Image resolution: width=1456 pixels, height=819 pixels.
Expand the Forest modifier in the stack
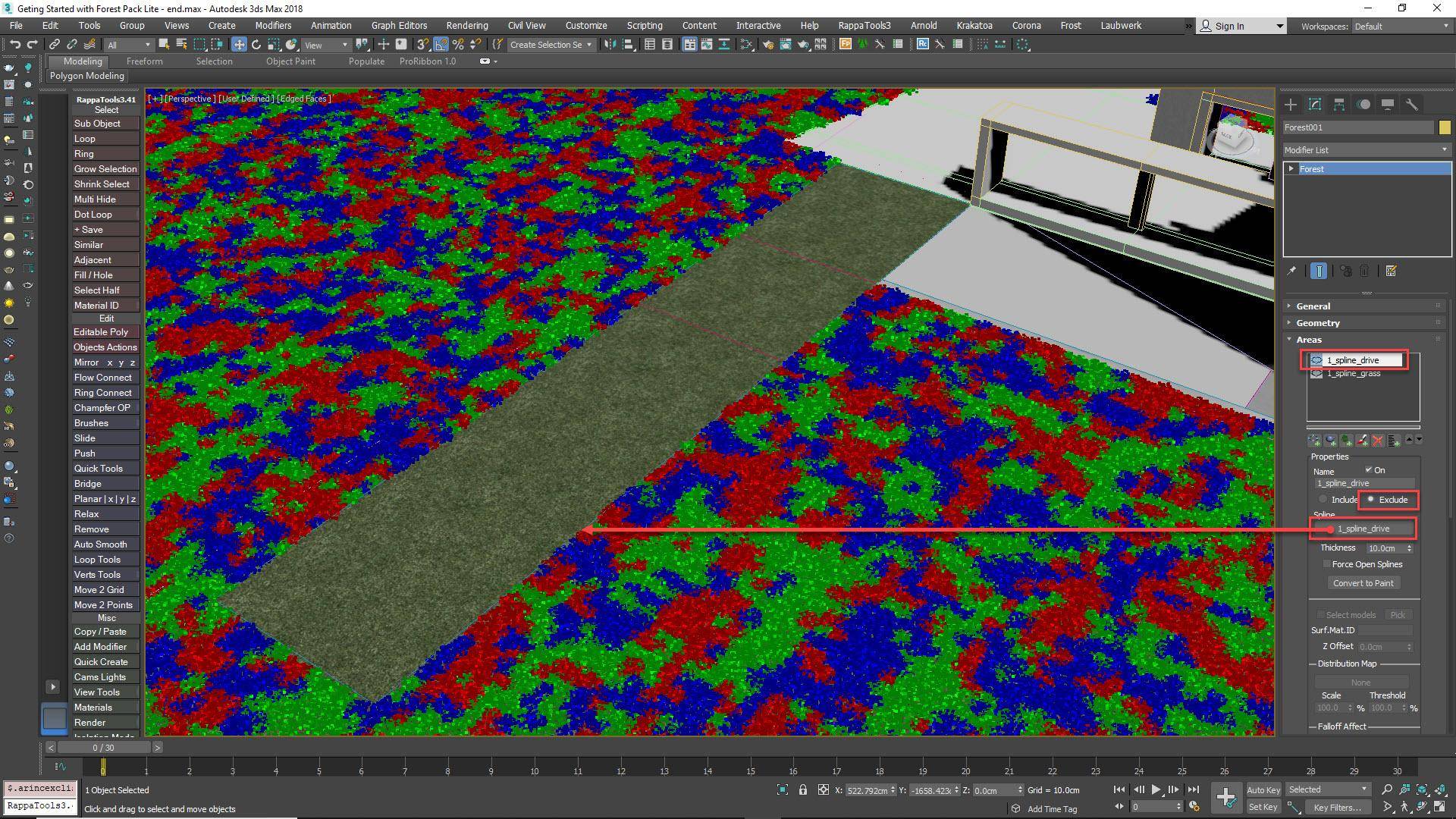click(1293, 168)
